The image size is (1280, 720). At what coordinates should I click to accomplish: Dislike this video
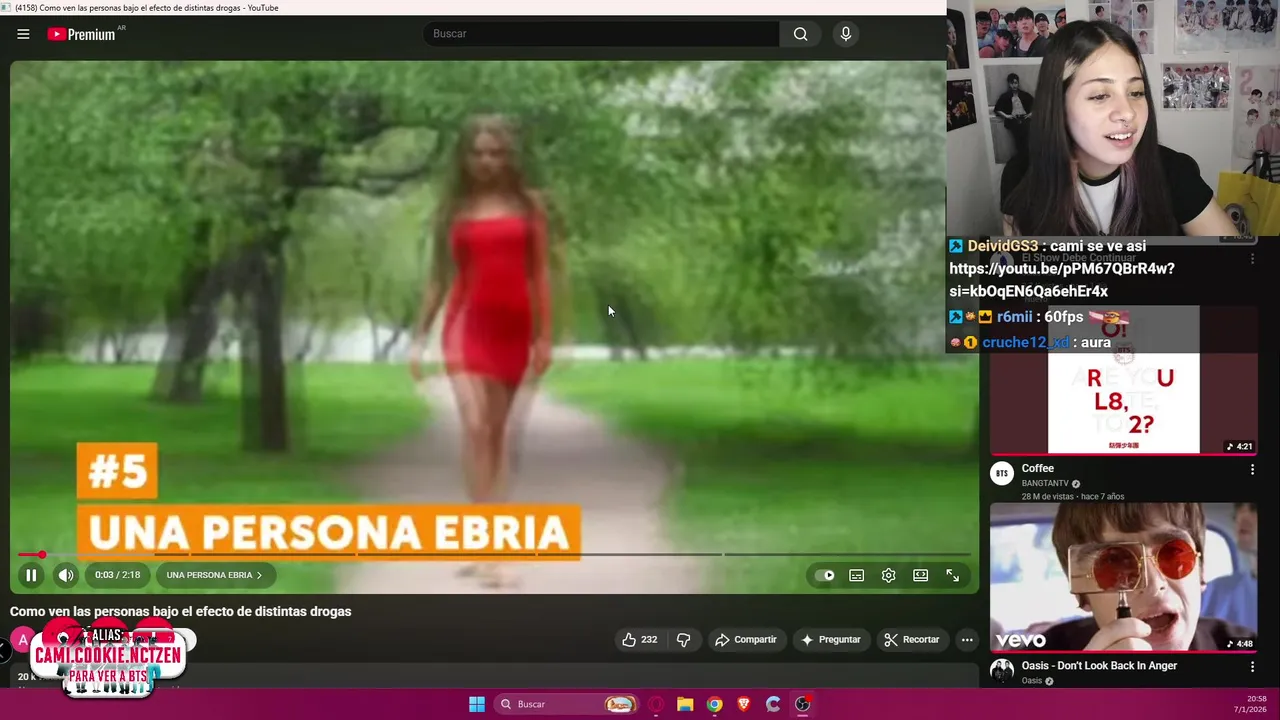pos(684,640)
